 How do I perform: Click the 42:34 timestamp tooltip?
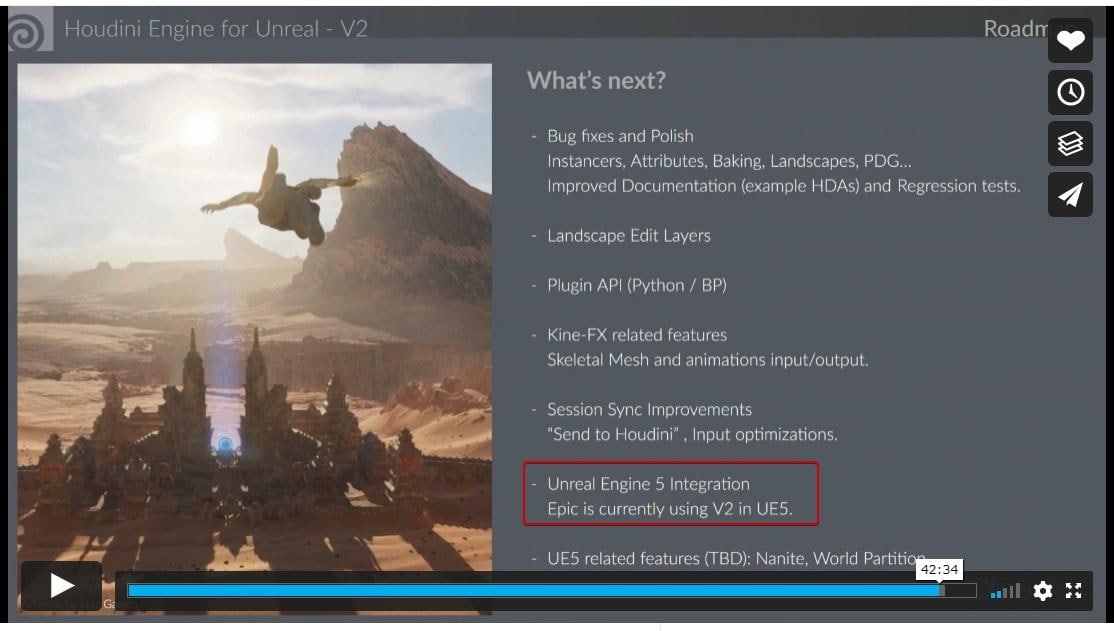(x=939, y=569)
